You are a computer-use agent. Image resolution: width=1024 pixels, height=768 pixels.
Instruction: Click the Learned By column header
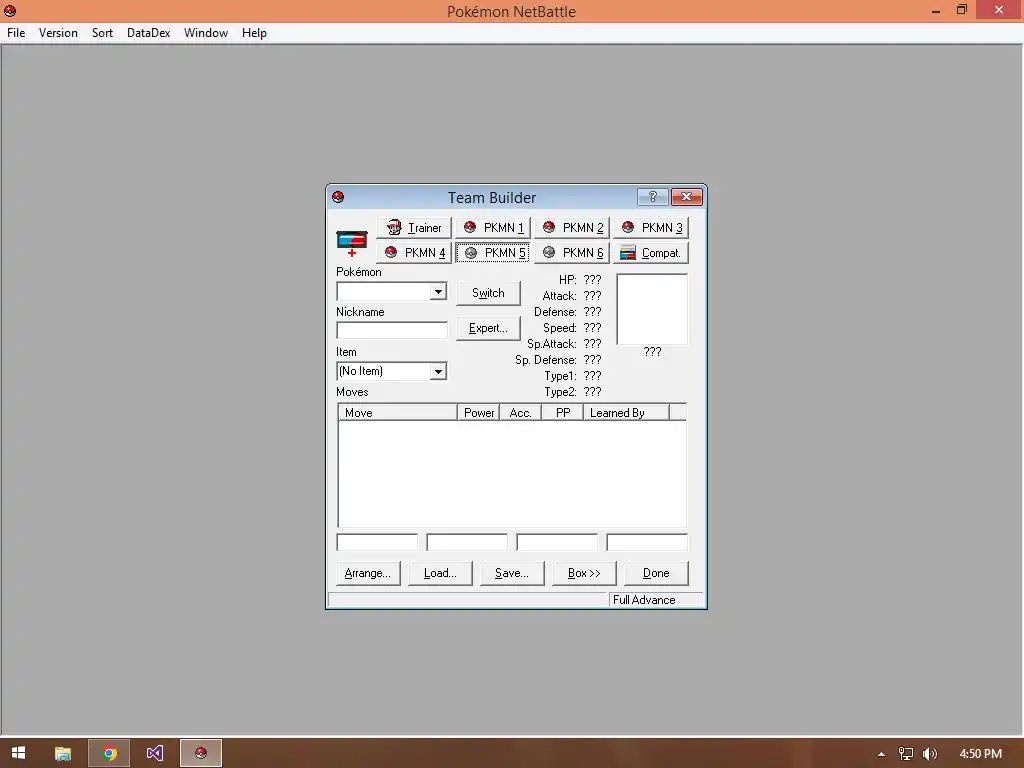coord(626,413)
